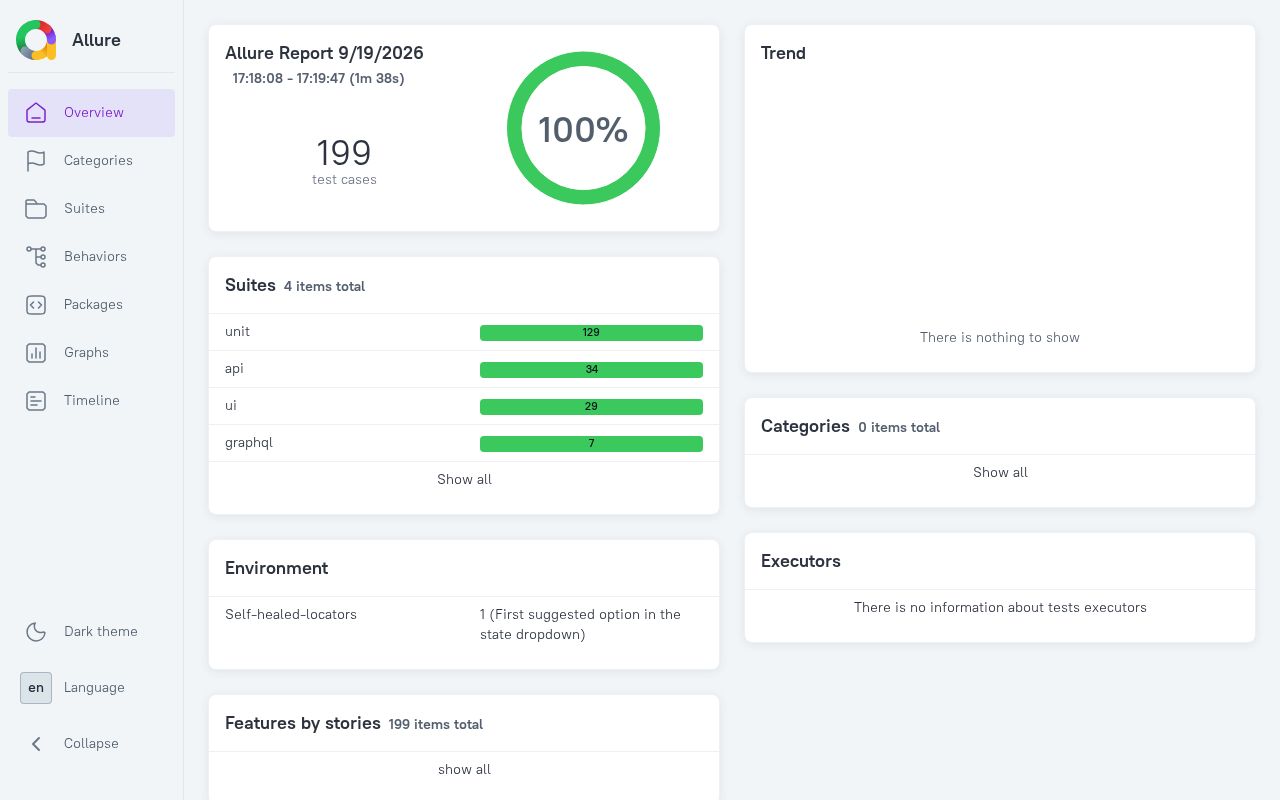This screenshot has height=800, width=1280.
Task: Click the Suites widget heading
Action: (x=250, y=285)
